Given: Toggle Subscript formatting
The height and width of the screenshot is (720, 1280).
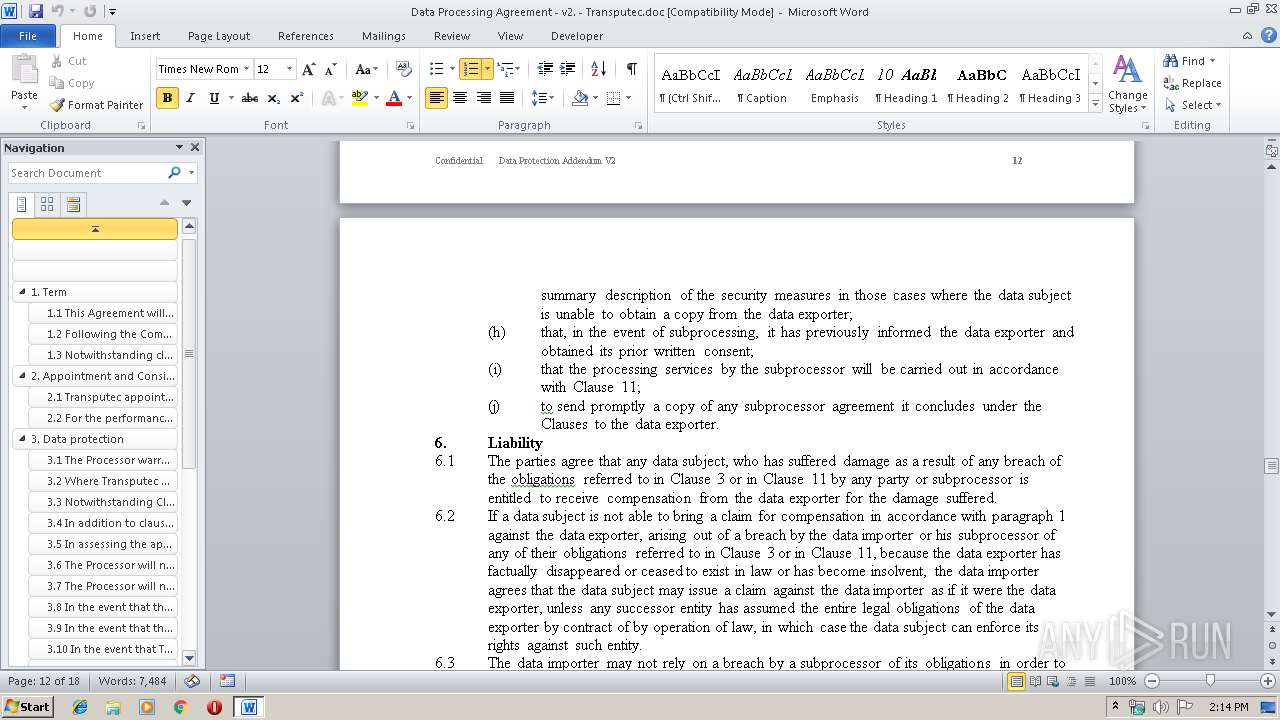Looking at the screenshot, I should point(274,98).
